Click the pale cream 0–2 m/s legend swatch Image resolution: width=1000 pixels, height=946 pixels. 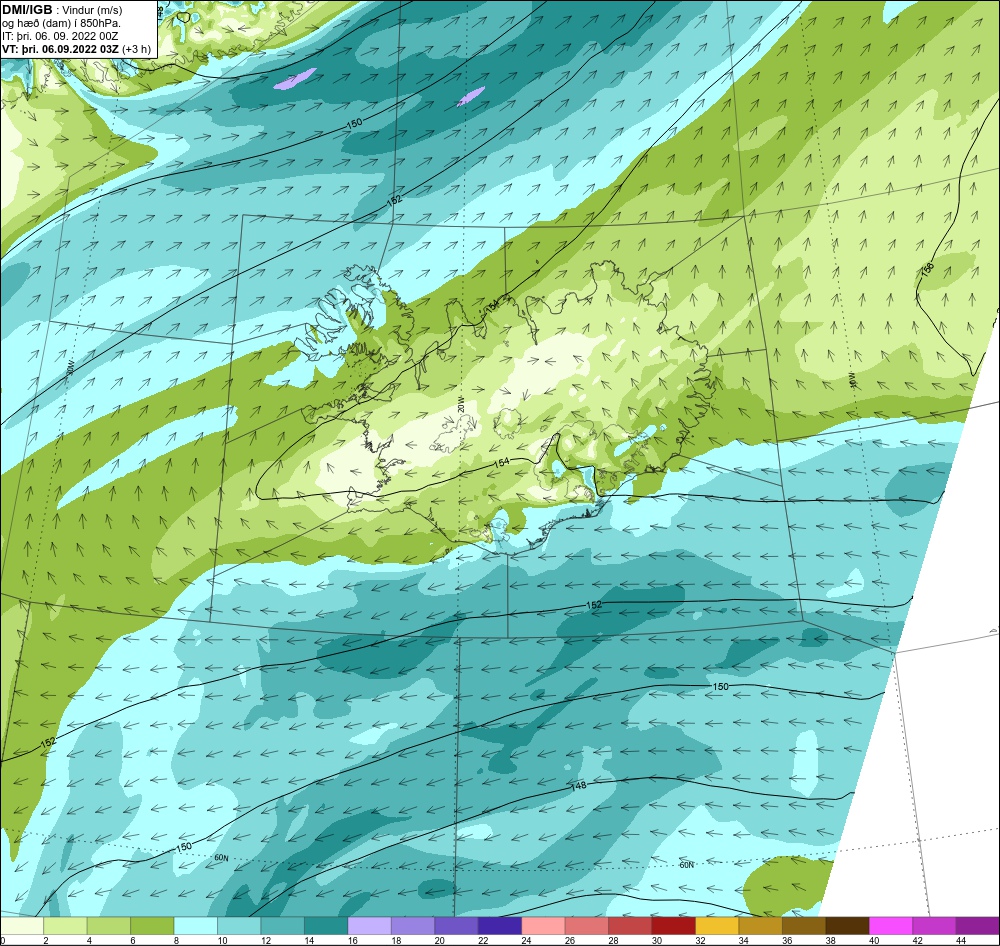tap(22, 926)
